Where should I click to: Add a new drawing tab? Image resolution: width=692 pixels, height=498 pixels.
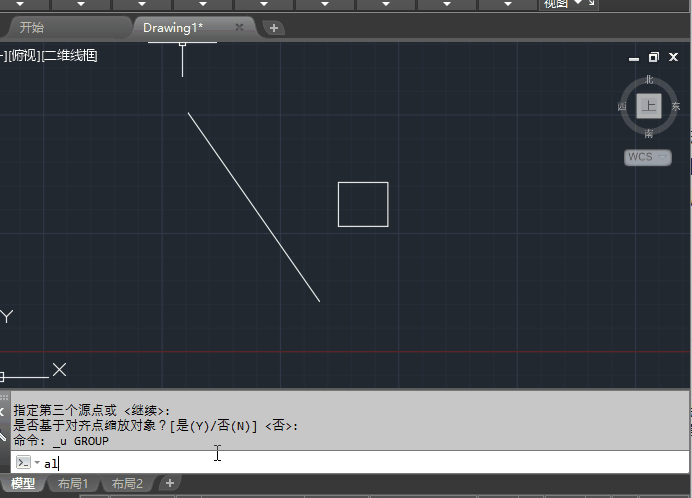tap(274, 28)
